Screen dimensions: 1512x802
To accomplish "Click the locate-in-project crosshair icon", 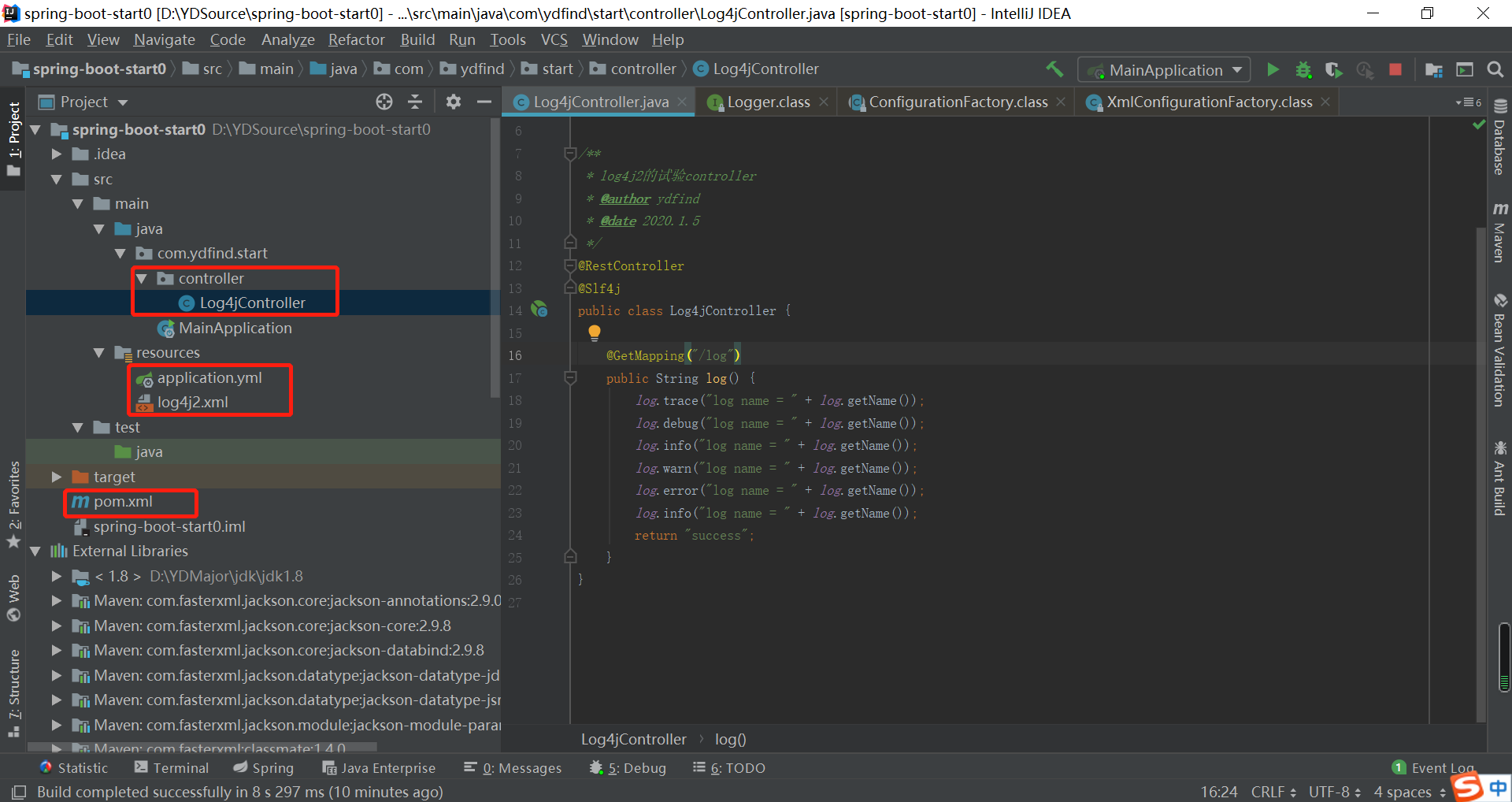I will pyautogui.click(x=384, y=102).
